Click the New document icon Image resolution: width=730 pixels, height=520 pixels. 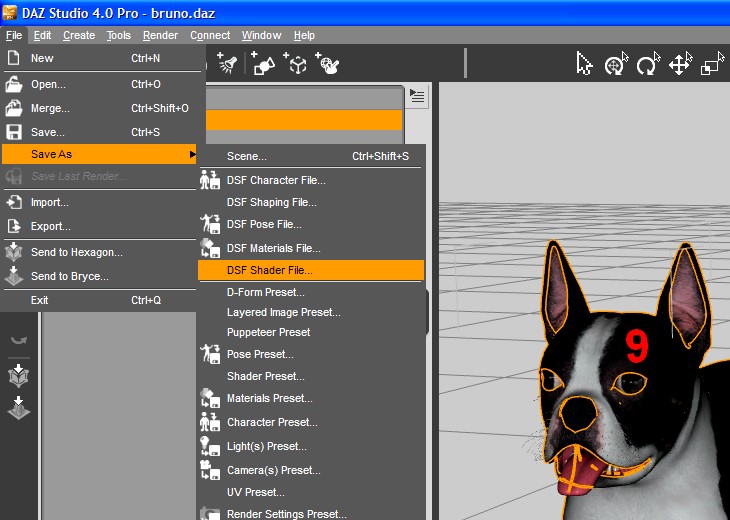[x=14, y=58]
